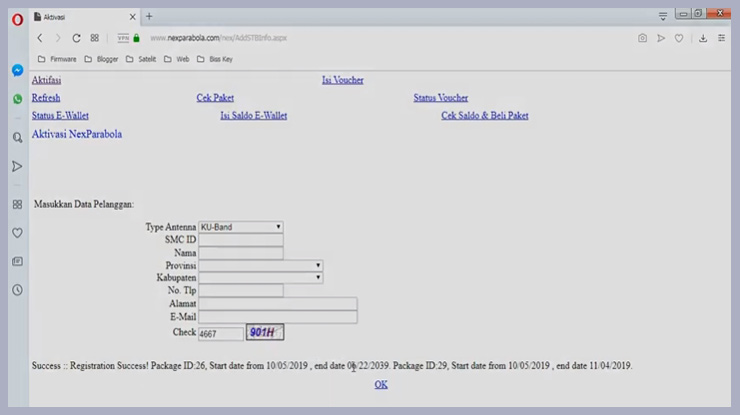
Task: Open the Speed Dial start page button
Action: click(94, 38)
